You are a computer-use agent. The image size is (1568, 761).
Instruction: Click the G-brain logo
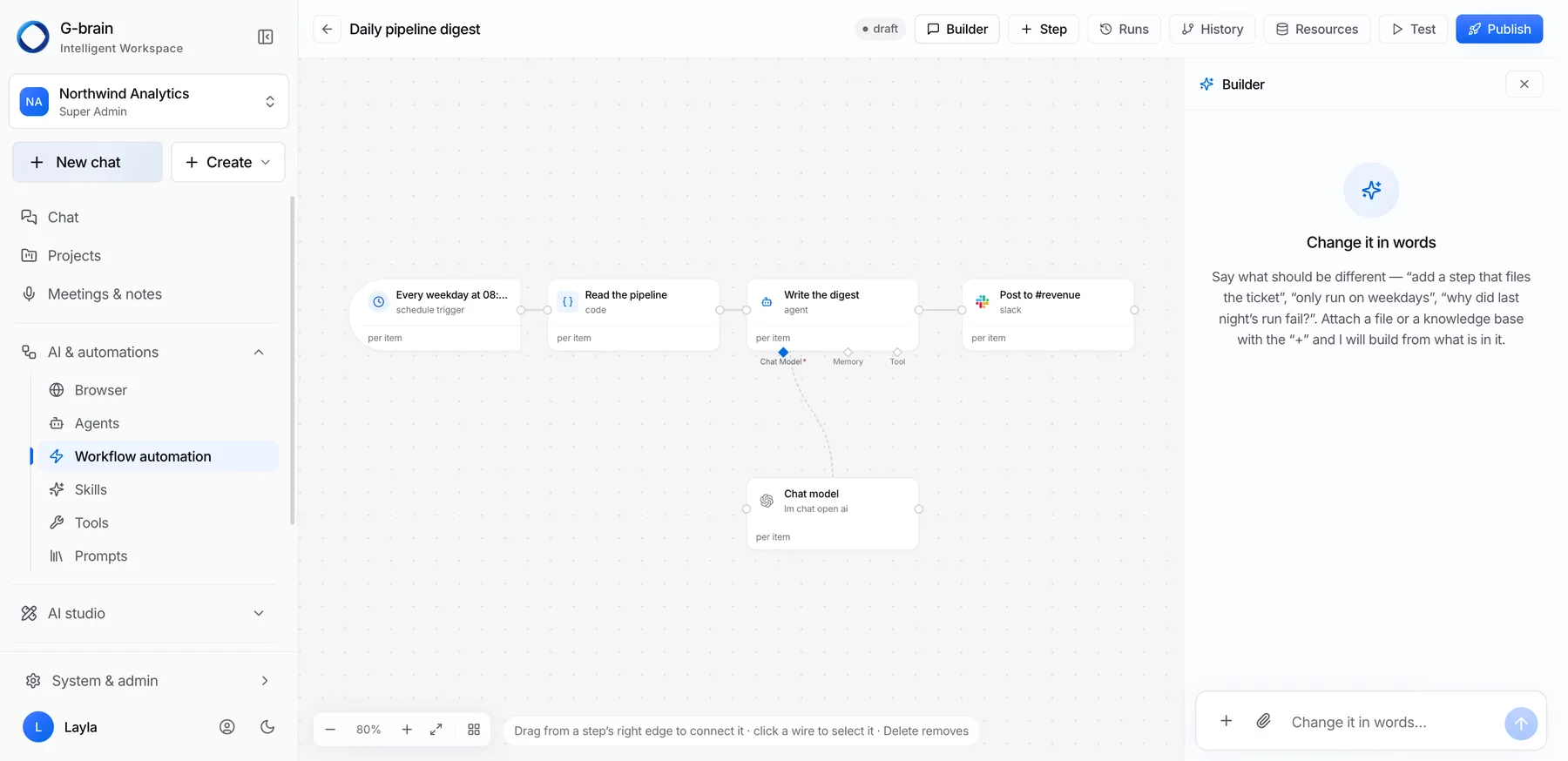[33, 37]
